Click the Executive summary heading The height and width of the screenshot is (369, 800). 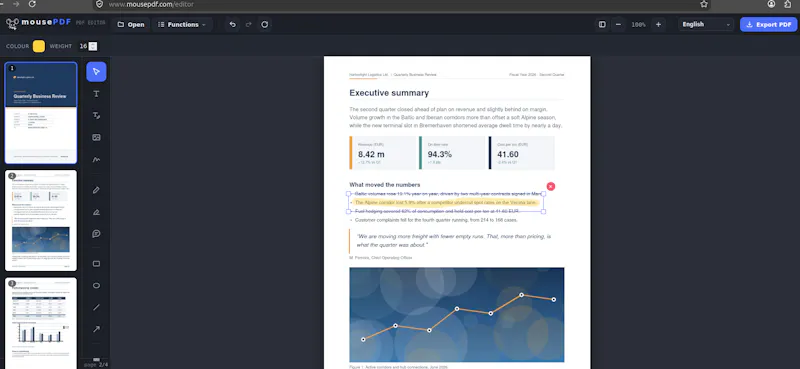click(x=389, y=93)
